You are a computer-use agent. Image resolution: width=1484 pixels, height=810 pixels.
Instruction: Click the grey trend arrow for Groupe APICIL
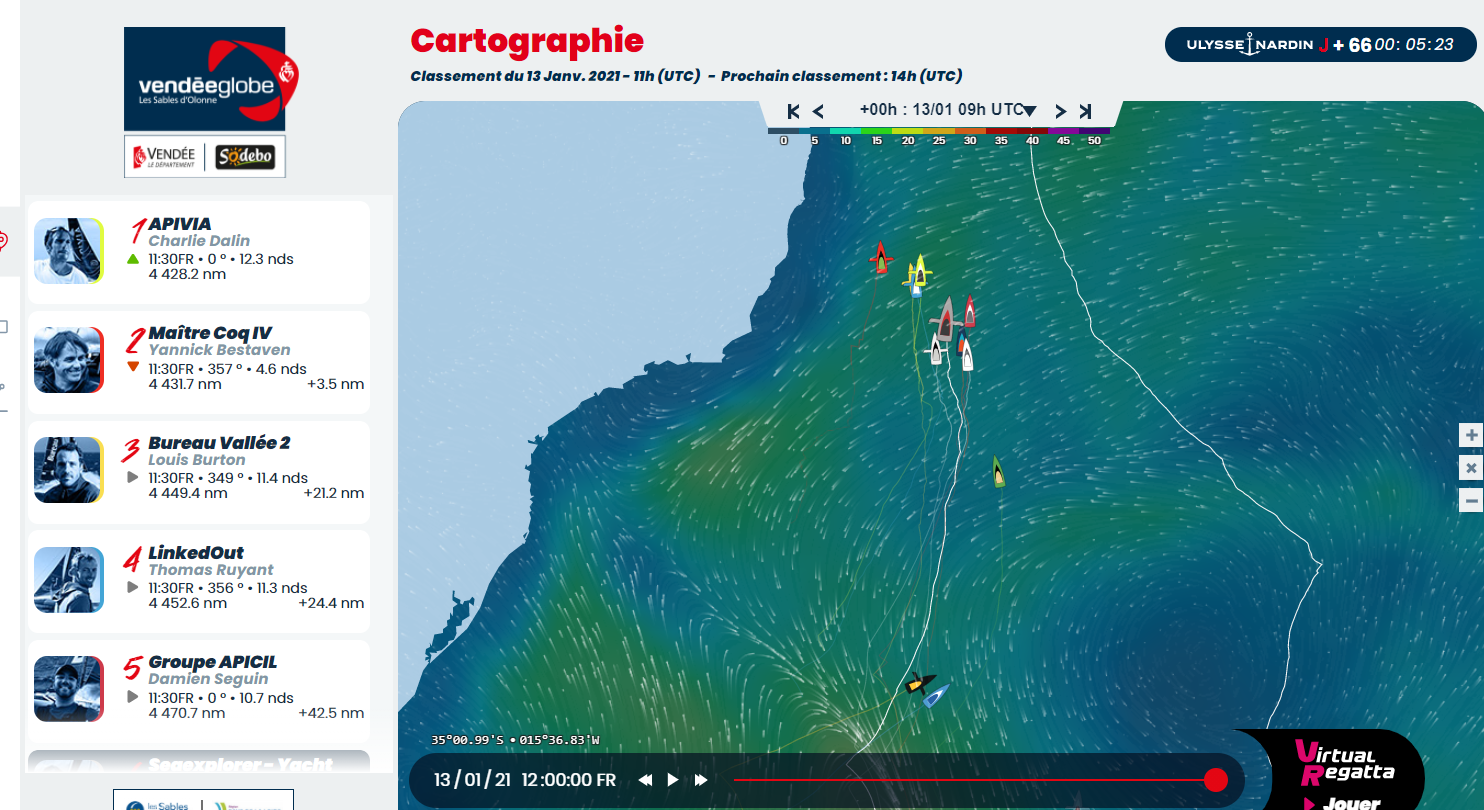(x=133, y=697)
